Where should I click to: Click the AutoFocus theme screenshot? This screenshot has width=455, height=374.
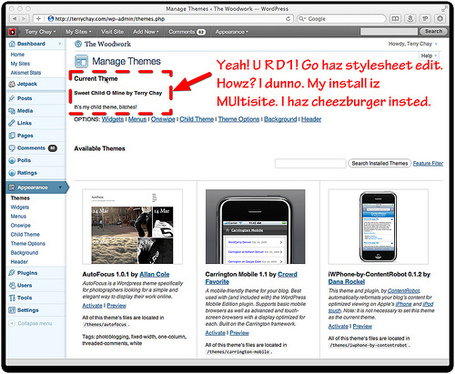132,227
